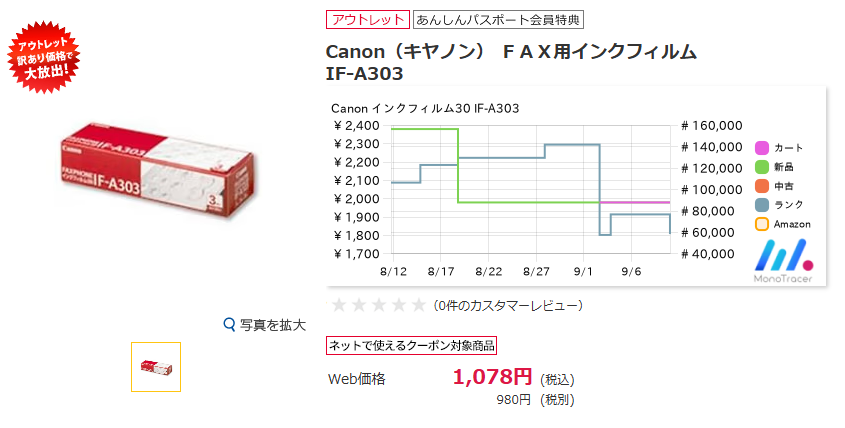845x428 pixels.
Task: Click the chart title Canon インクフィルム30 IF-A303
Action: (425, 108)
